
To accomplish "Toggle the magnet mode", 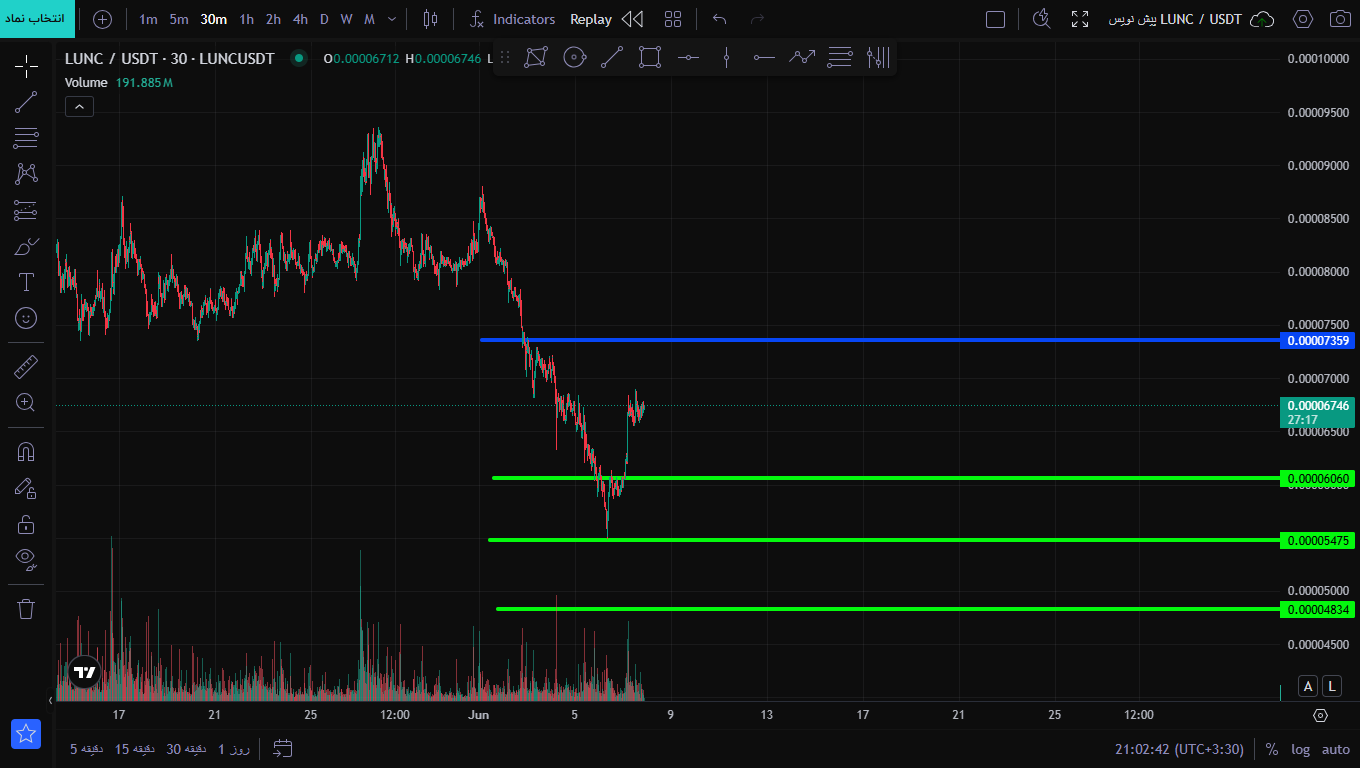I will click(x=27, y=452).
